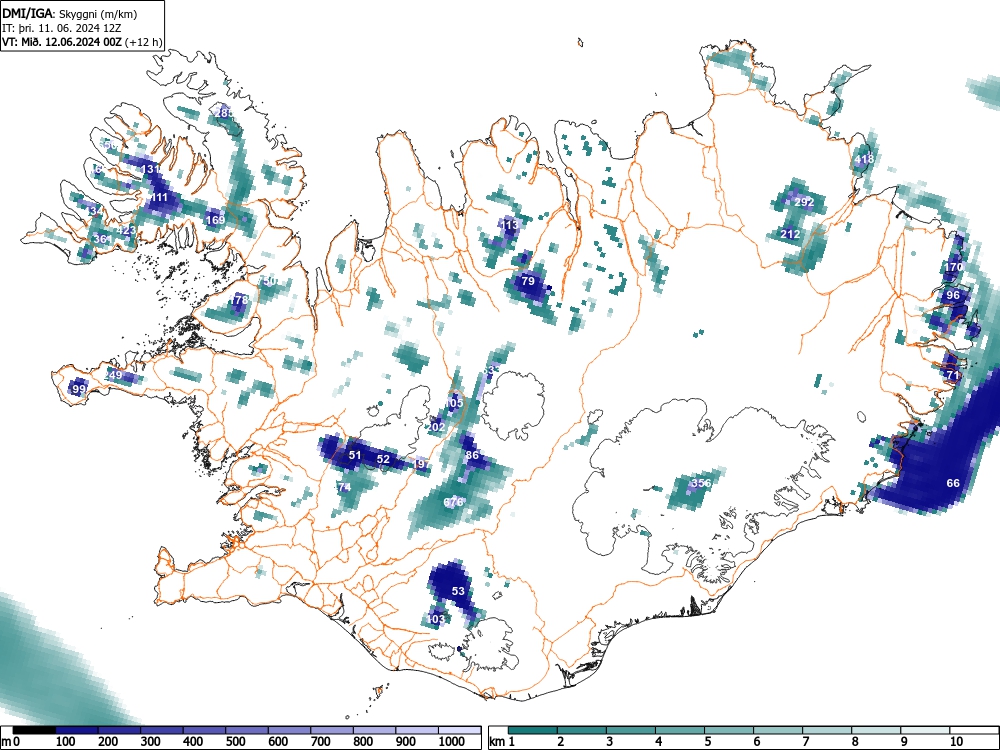Click the visibility value '52' on the map
This screenshot has height=750, width=1000.
pos(383,459)
